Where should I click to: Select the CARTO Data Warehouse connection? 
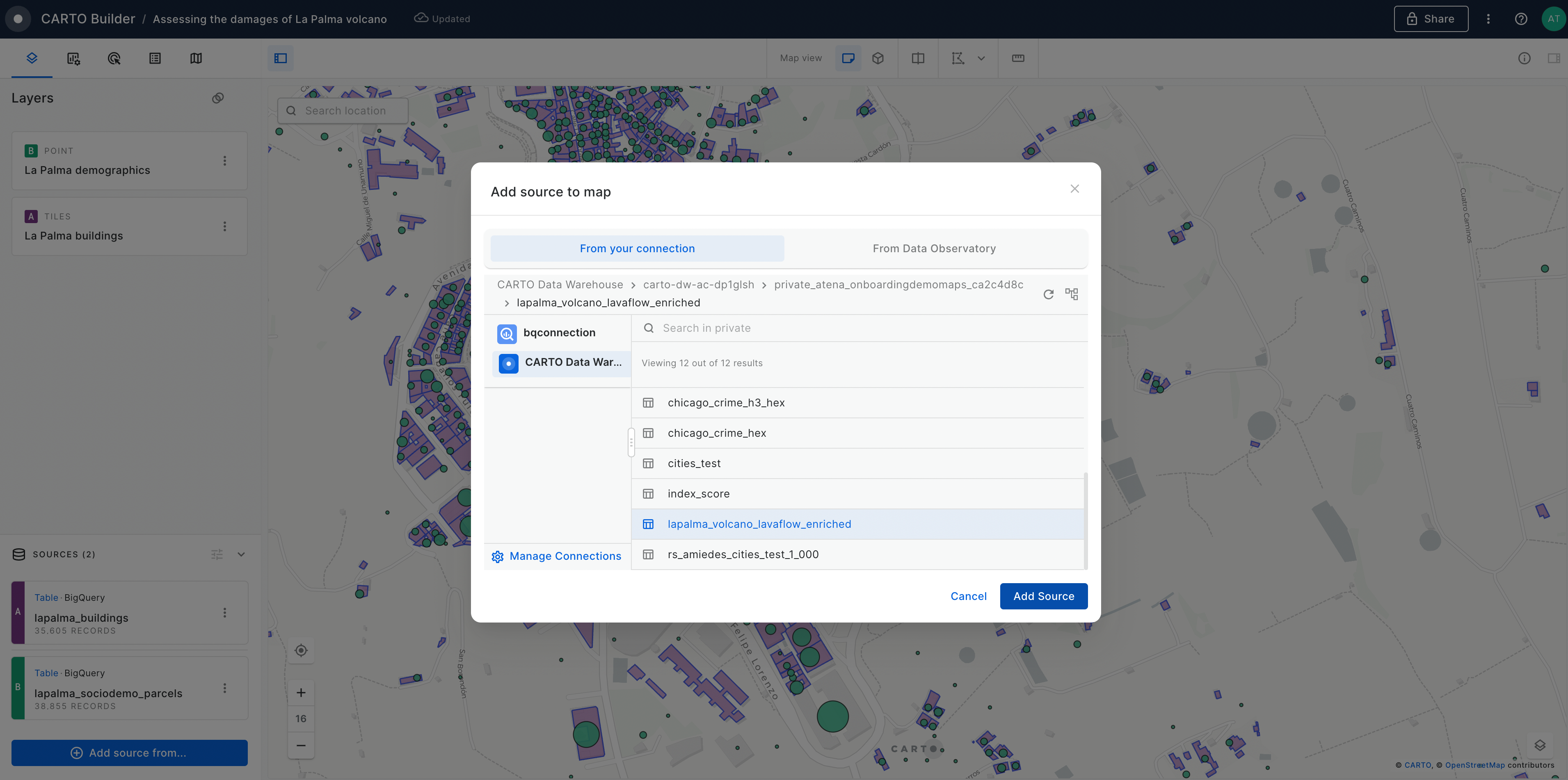560,363
